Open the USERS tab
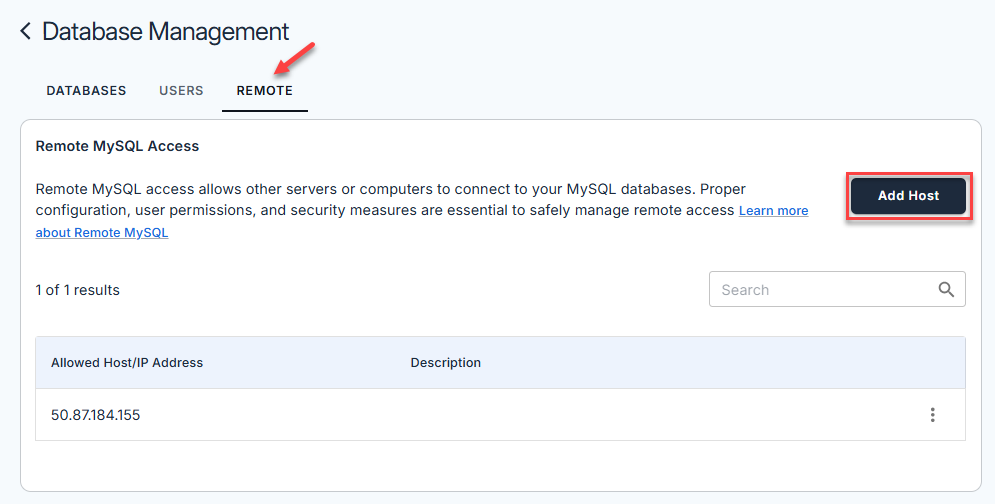995x504 pixels. point(181,91)
